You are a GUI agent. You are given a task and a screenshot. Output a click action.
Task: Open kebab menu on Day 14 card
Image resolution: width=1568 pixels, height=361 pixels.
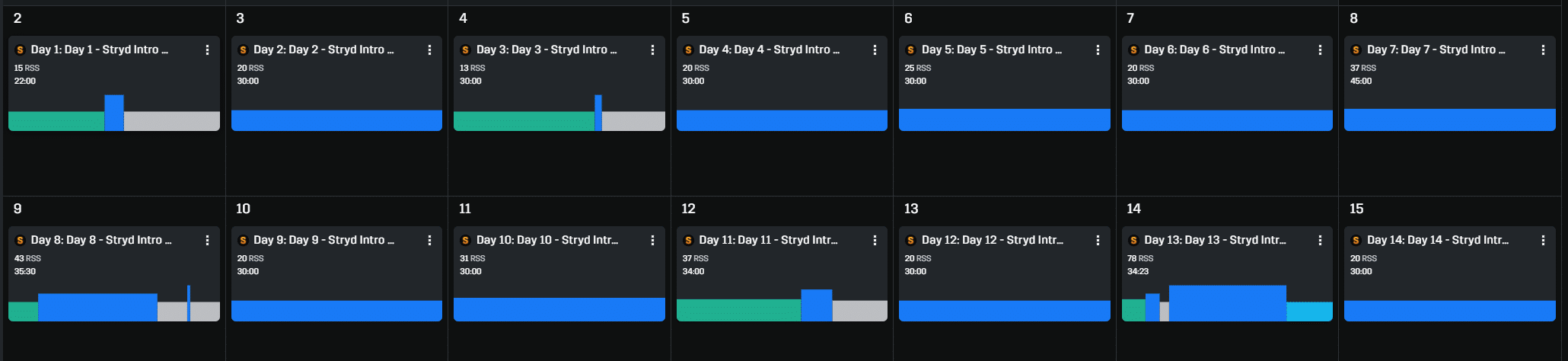(x=1543, y=240)
